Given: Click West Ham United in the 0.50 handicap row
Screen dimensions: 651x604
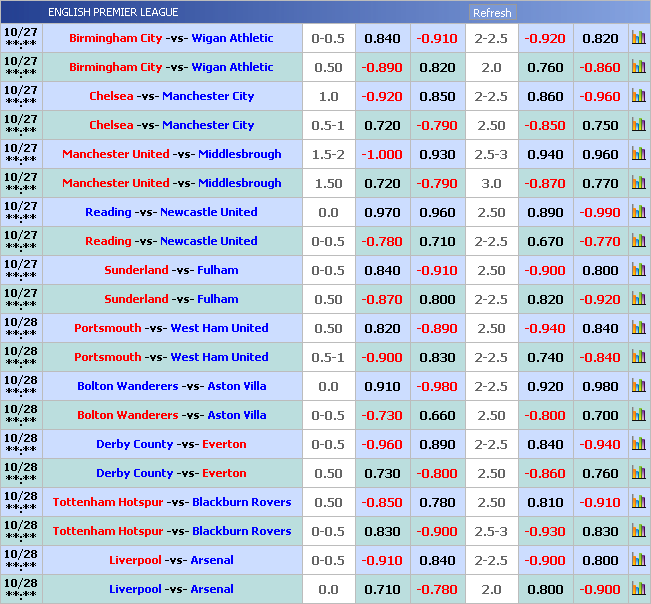Looking at the screenshot, I should (x=219, y=329).
